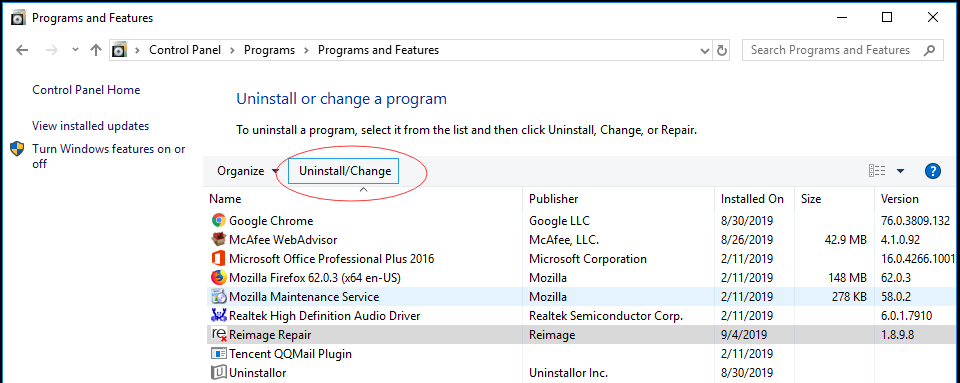The height and width of the screenshot is (383, 960).
Task: Click the Google LLC publisher cell
Action: [x=560, y=221]
